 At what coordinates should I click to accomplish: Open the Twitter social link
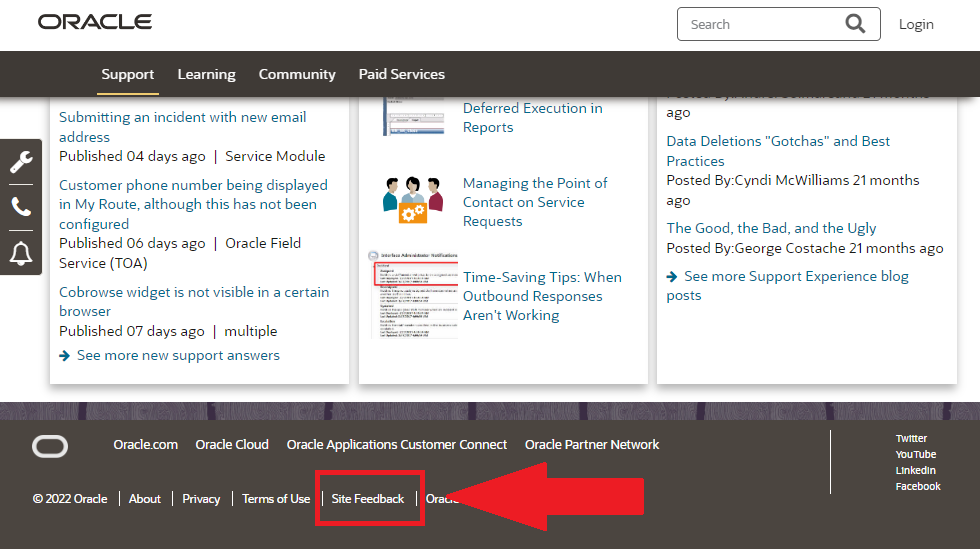point(911,438)
